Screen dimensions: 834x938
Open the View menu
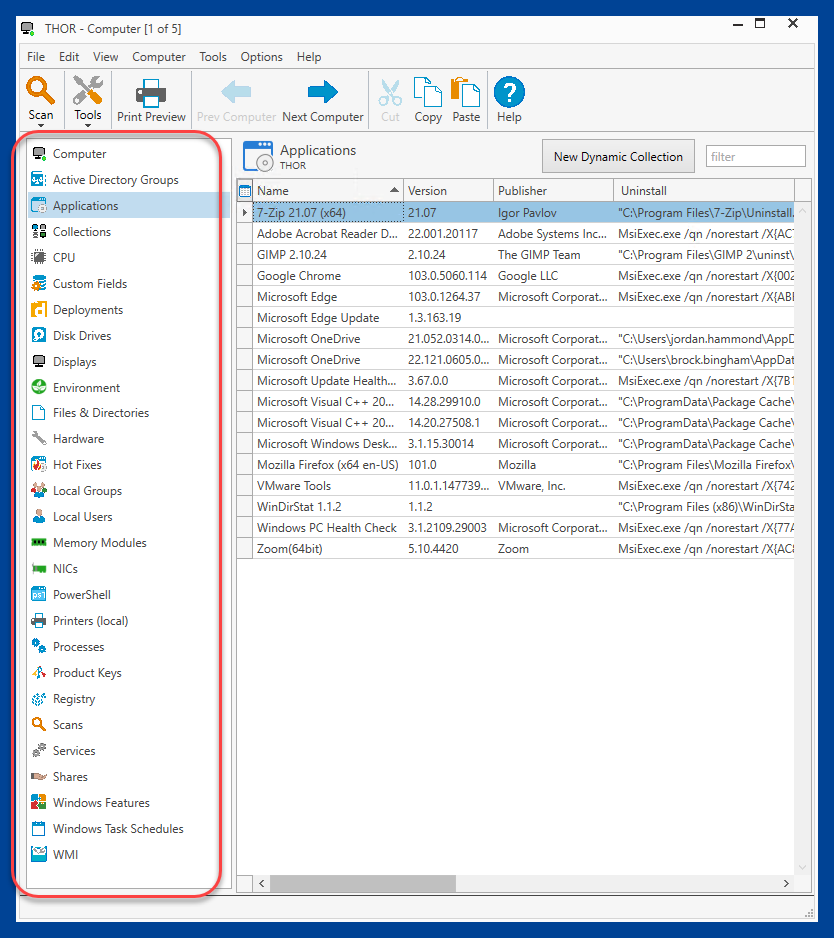(x=105, y=57)
